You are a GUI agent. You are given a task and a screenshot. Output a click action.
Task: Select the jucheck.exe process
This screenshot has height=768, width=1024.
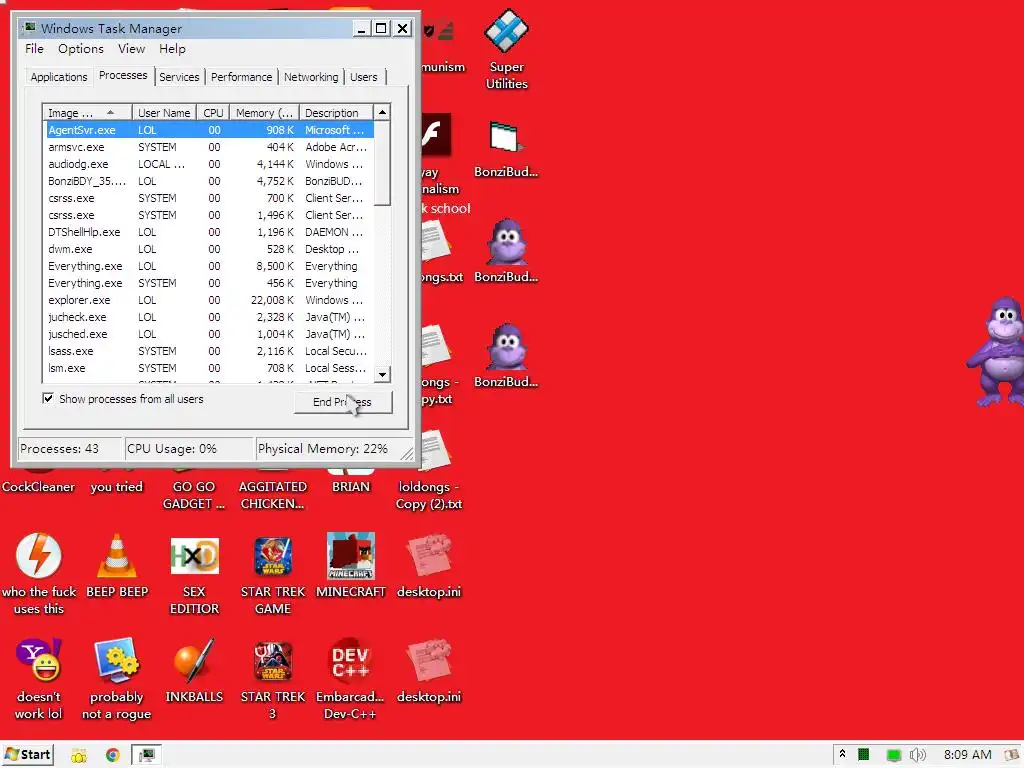209,317
